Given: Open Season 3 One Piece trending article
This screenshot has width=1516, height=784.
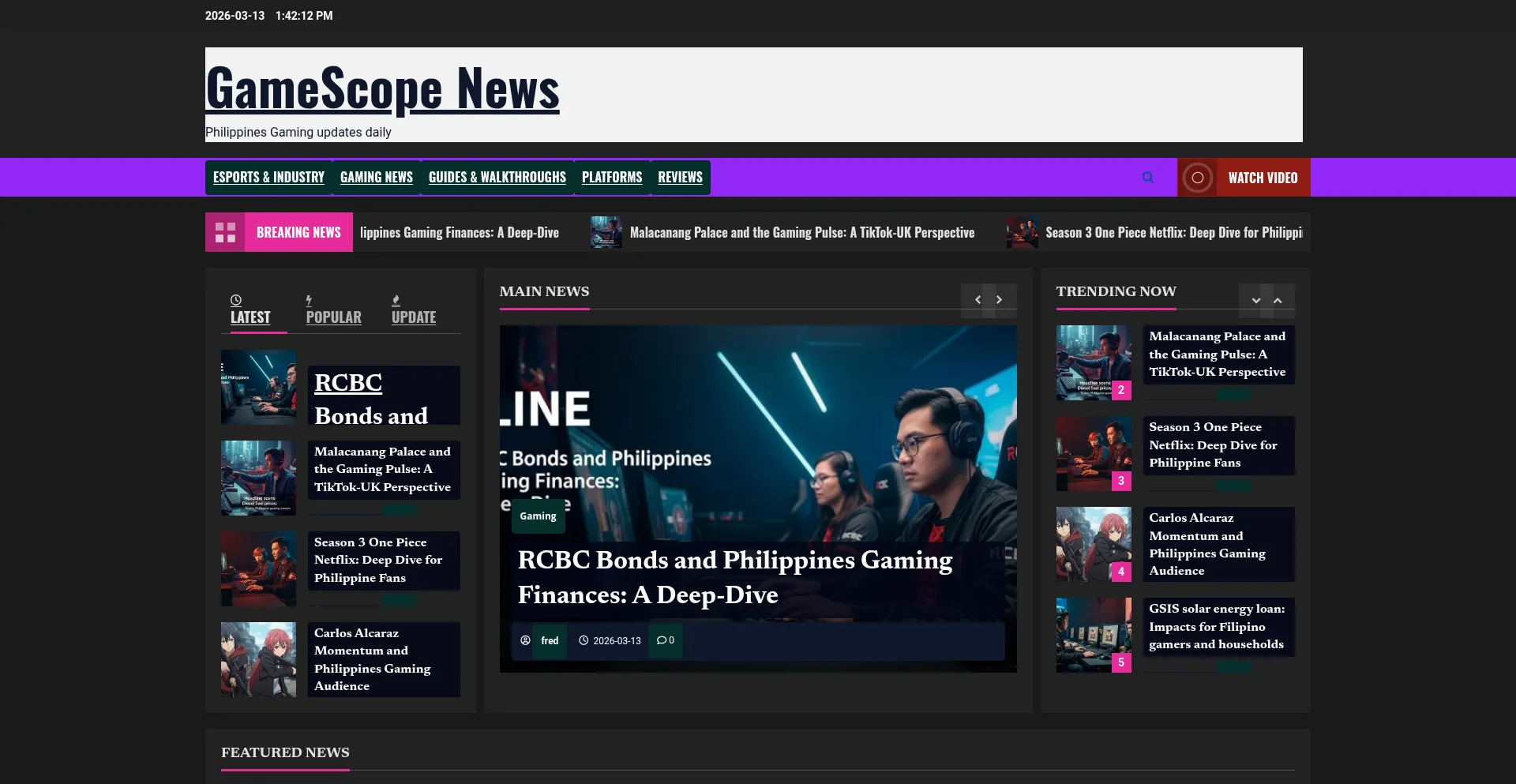Looking at the screenshot, I should point(1213,445).
